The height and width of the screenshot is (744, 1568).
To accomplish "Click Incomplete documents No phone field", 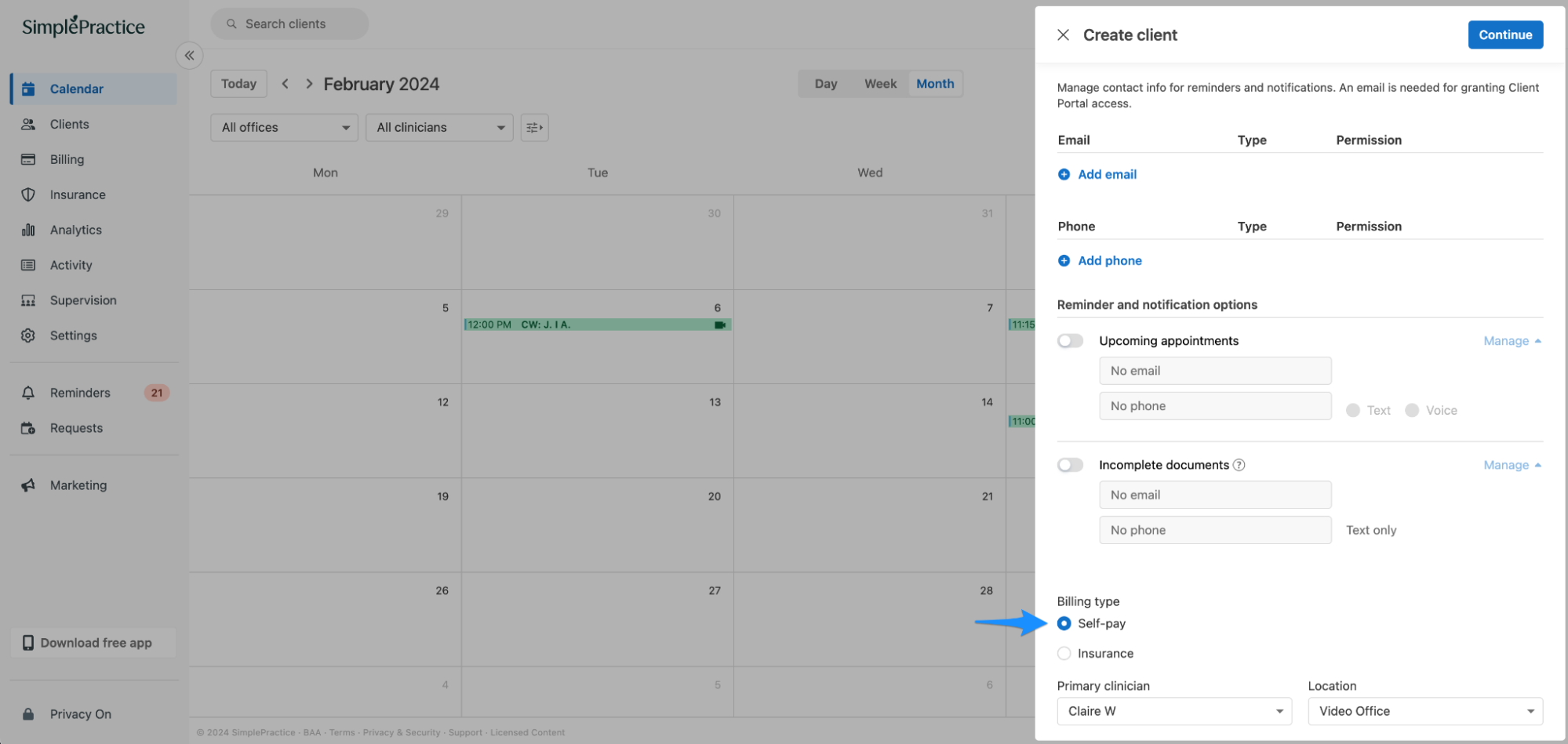I will click(x=1215, y=530).
